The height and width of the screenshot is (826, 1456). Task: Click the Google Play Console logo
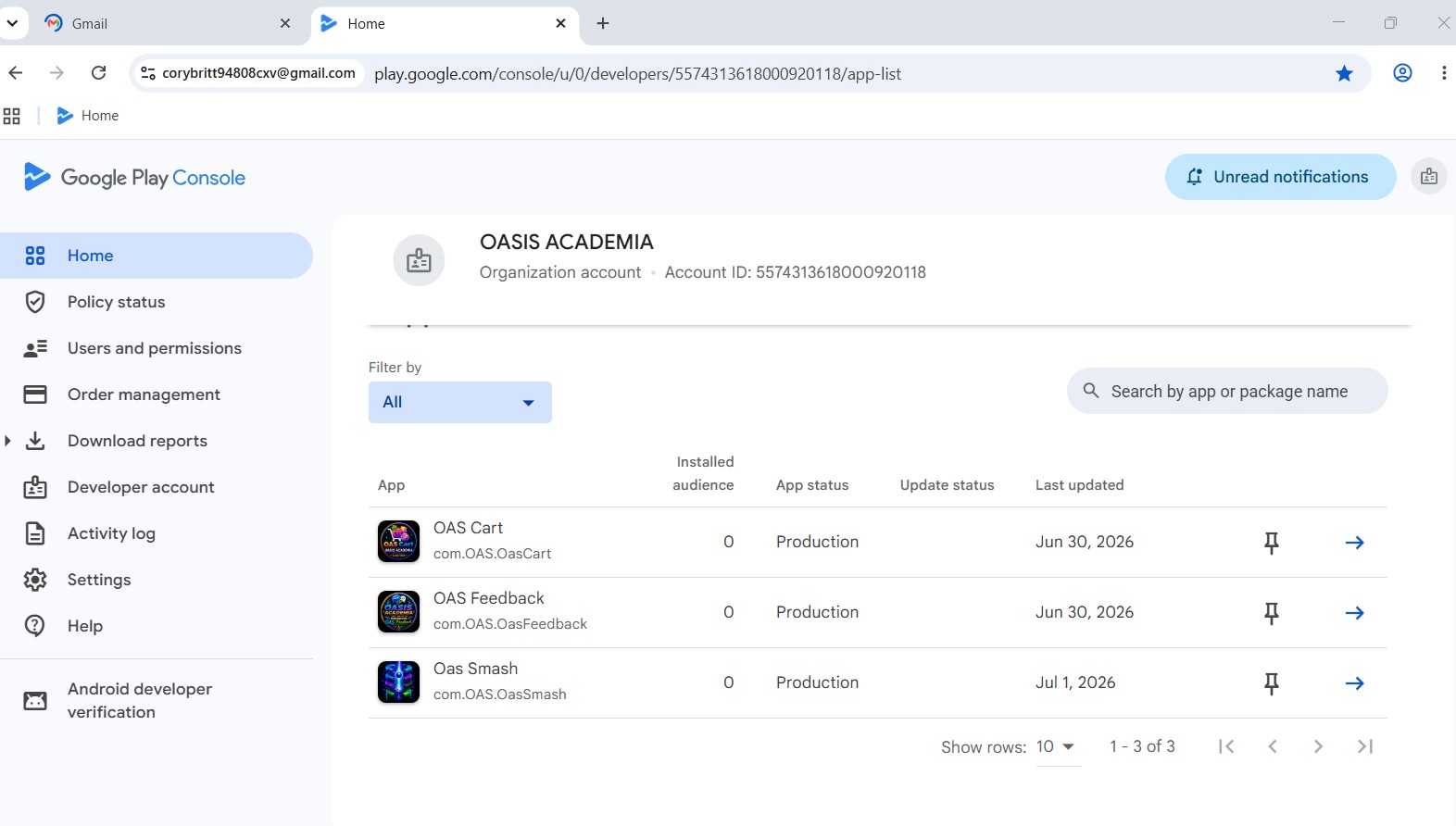coord(134,177)
